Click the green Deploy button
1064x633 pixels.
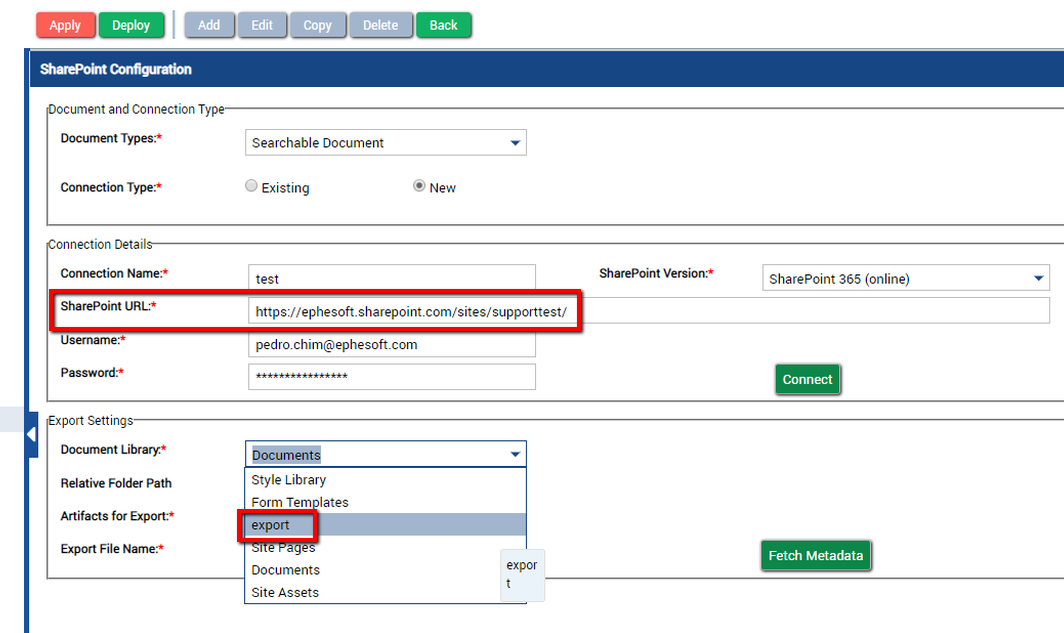click(131, 25)
